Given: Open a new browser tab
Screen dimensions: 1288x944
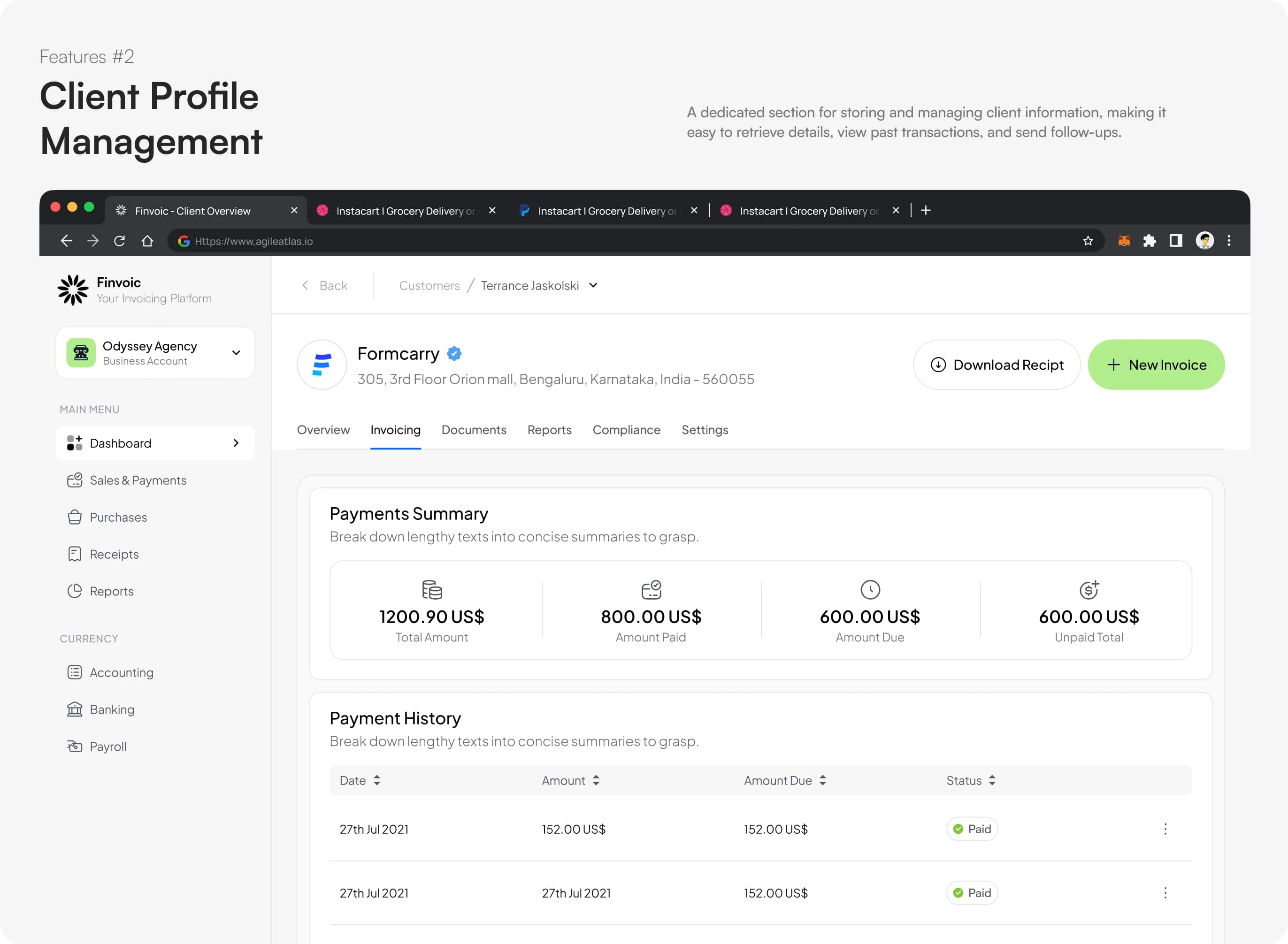Looking at the screenshot, I should (x=926, y=210).
